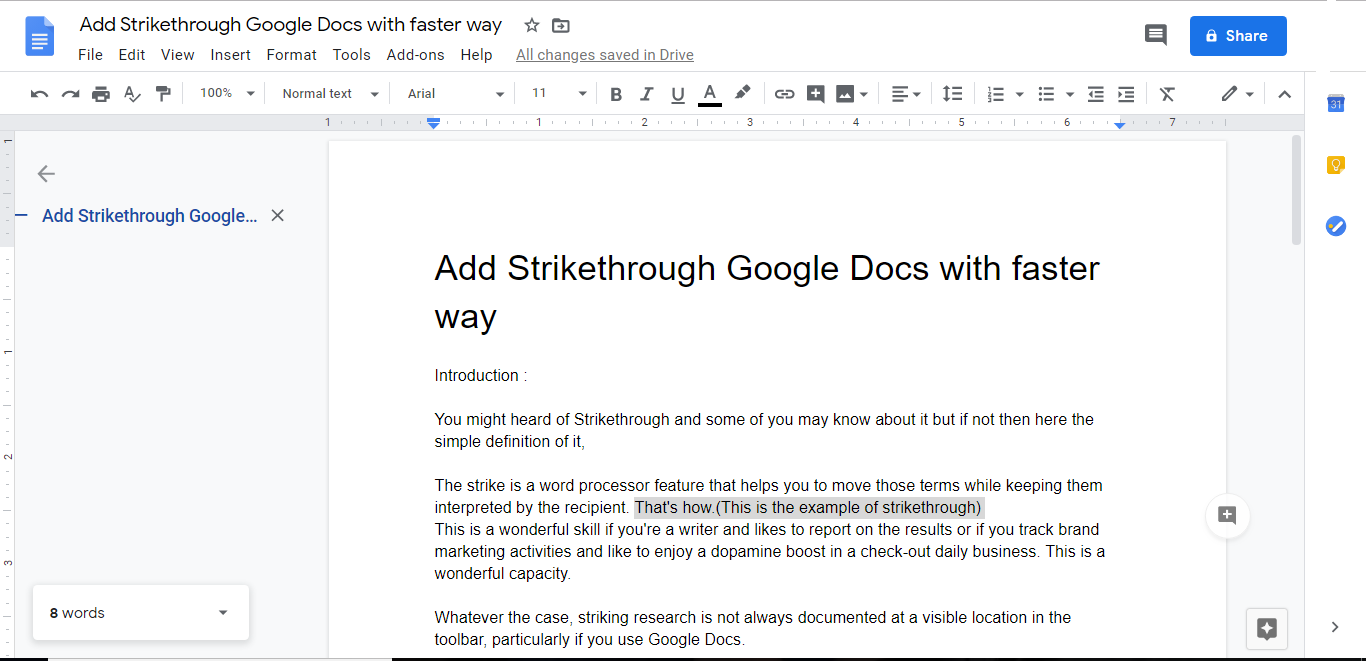Viewport: 1366px width, 661px height.
Task: Open the editing mode pencil dropdown
Action: coord(1238,94)
